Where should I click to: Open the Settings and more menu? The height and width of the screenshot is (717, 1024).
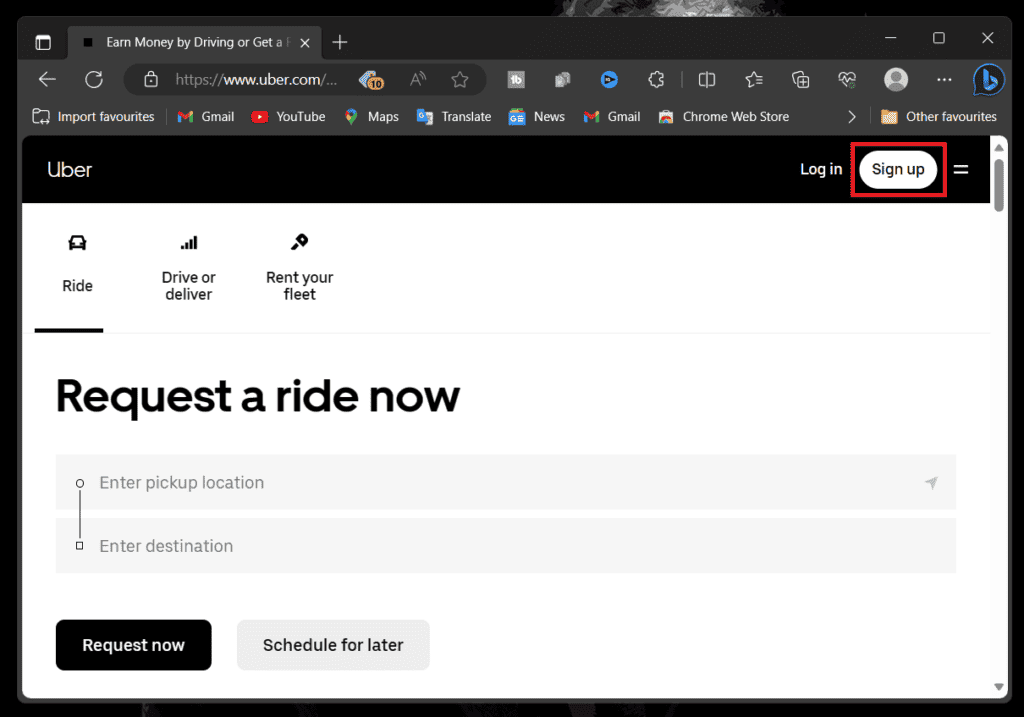pos(943,79)
